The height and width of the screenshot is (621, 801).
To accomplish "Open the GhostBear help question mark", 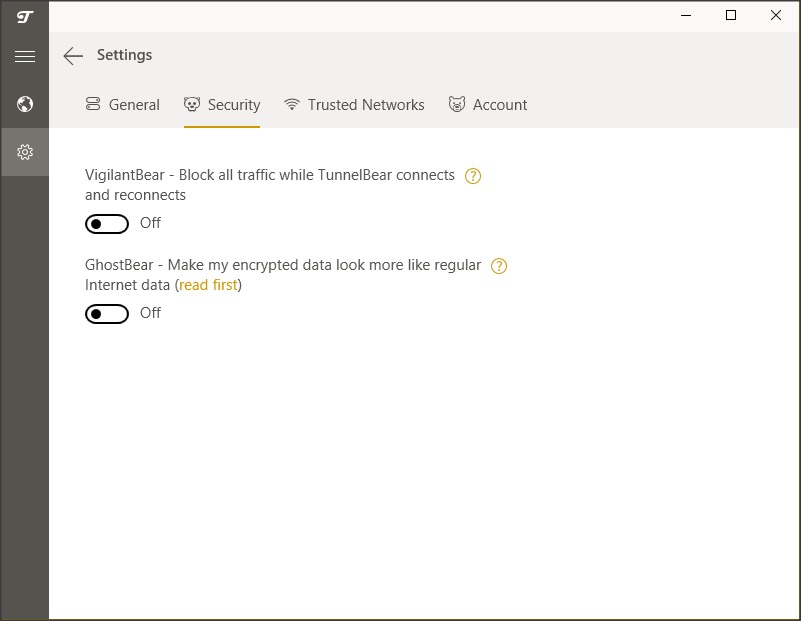I will [498, 265].
